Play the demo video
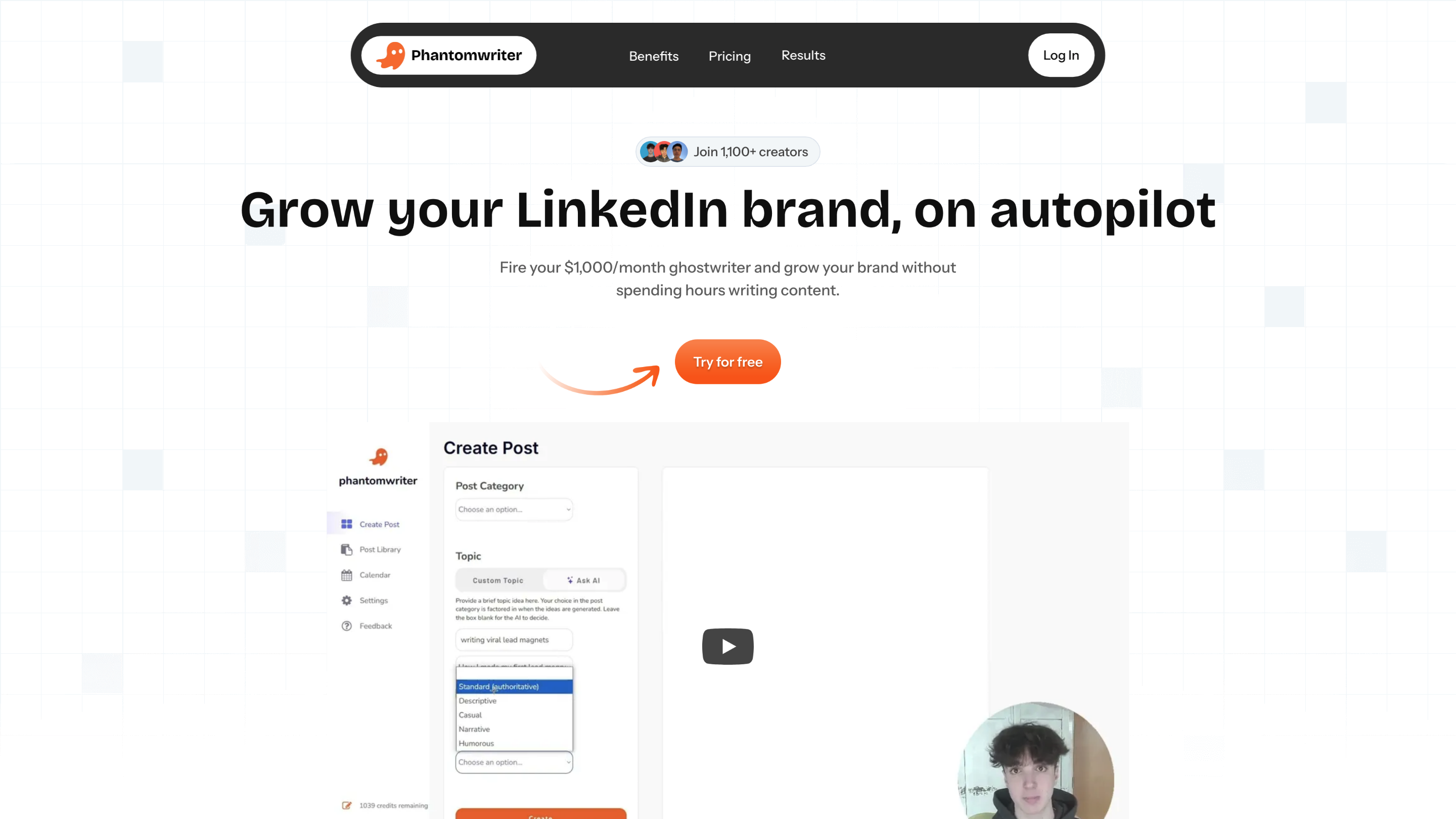Image resolution: width=1456 pixels, height=819 pixels. [x=728, y=646]
